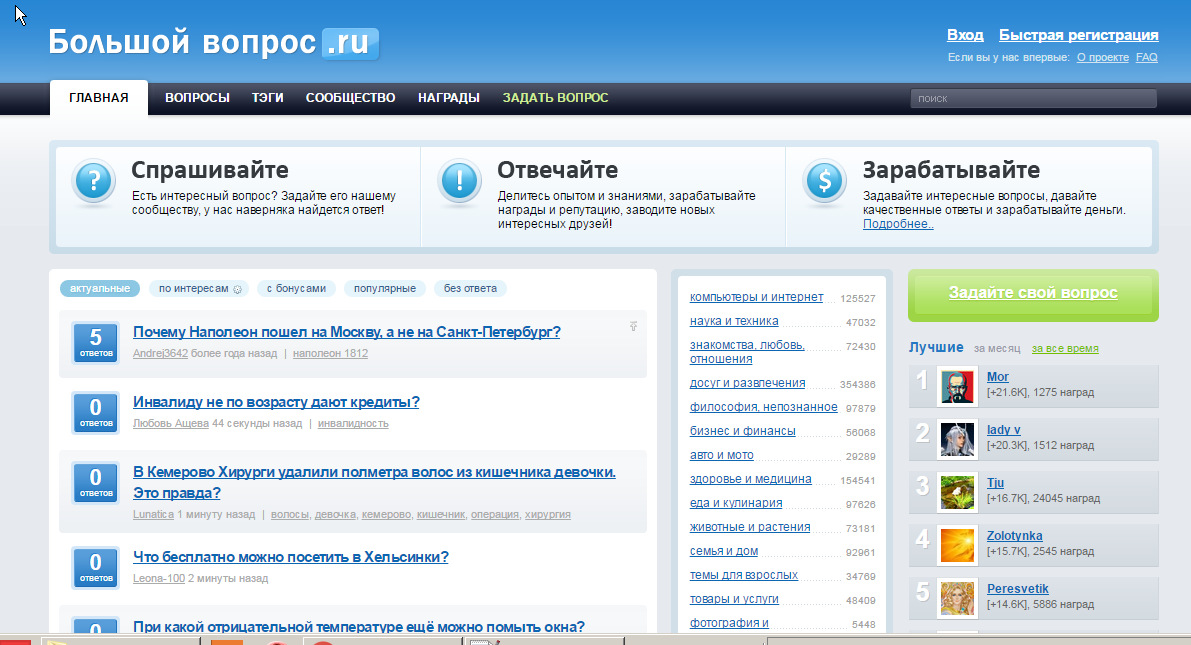This screenshot has height=645, width=1191.
Task: Open Mor's avatar in top users
Action: (x=957, y=387)
